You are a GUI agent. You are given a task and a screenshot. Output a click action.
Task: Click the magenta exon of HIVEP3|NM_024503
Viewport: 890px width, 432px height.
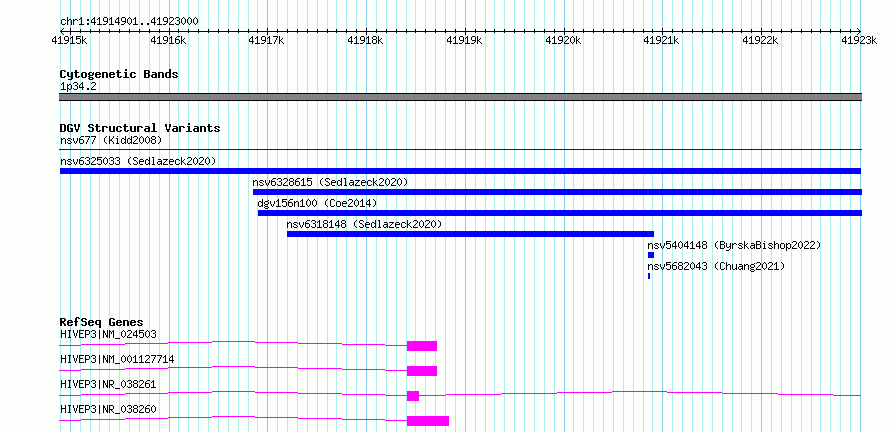coord(422,346)
